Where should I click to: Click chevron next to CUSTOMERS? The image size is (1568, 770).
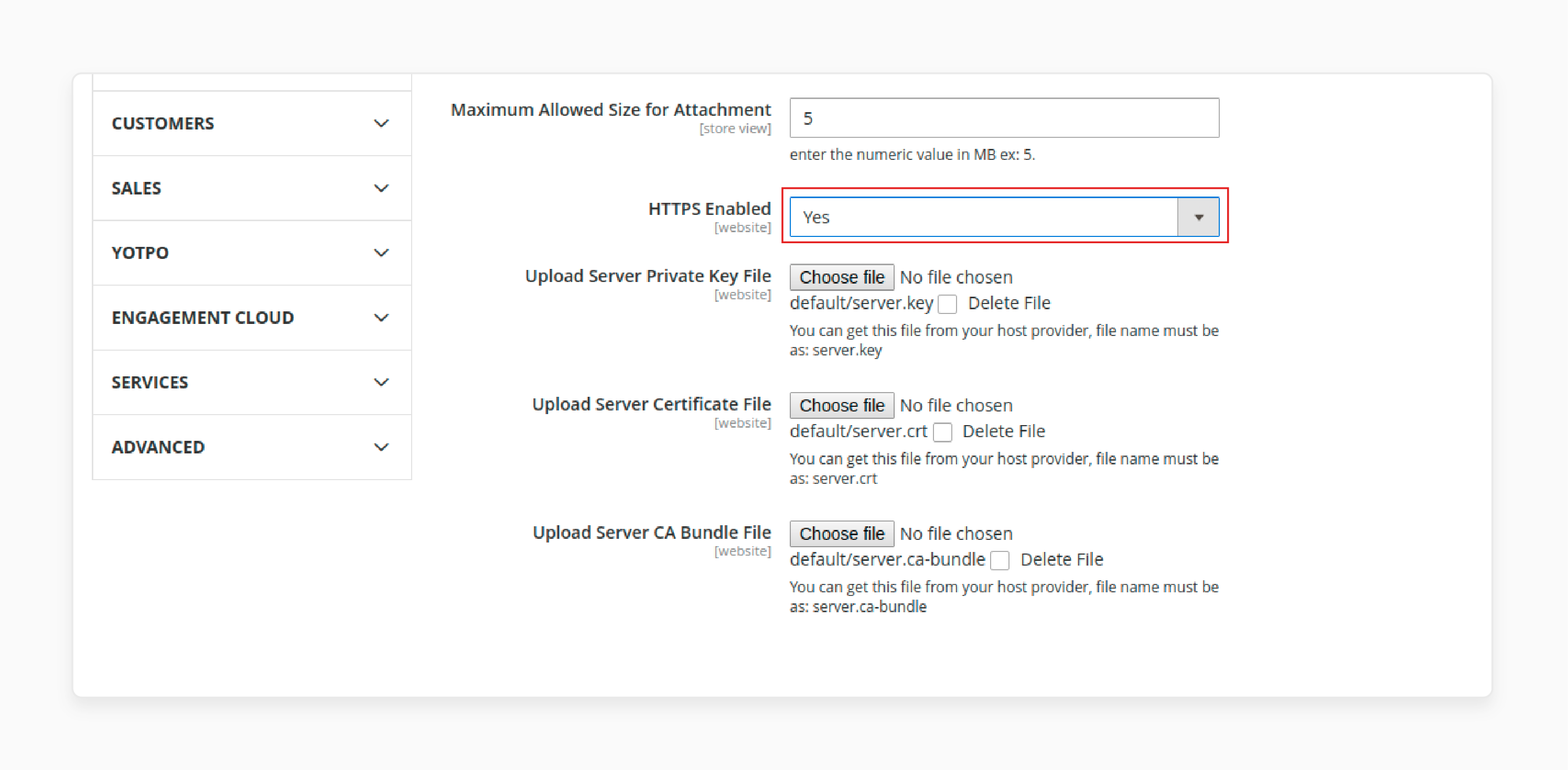click(383, 123)
